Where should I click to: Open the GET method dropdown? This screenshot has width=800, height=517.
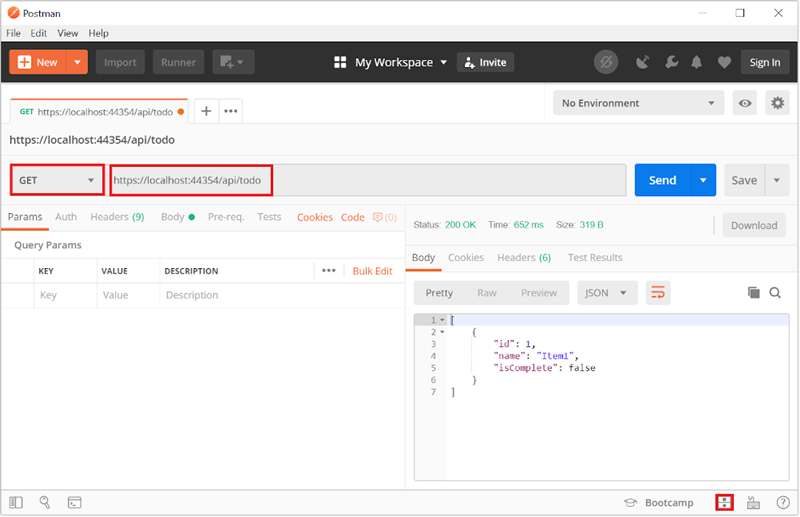(57, 180)
